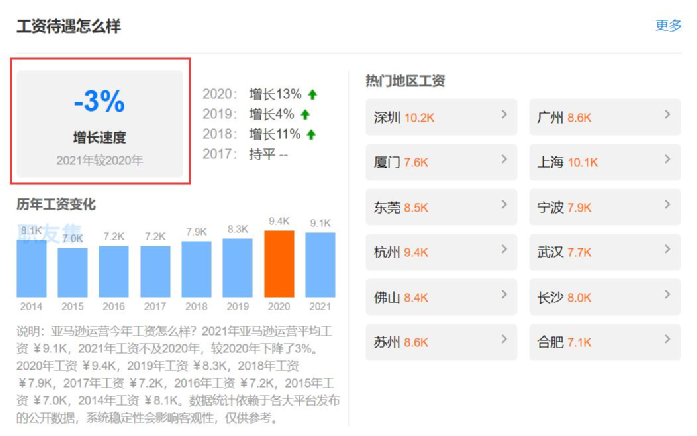Open the 广州 8.6K salary card
This screenshot has height=436, width=697.
click(x=605, y=117)
